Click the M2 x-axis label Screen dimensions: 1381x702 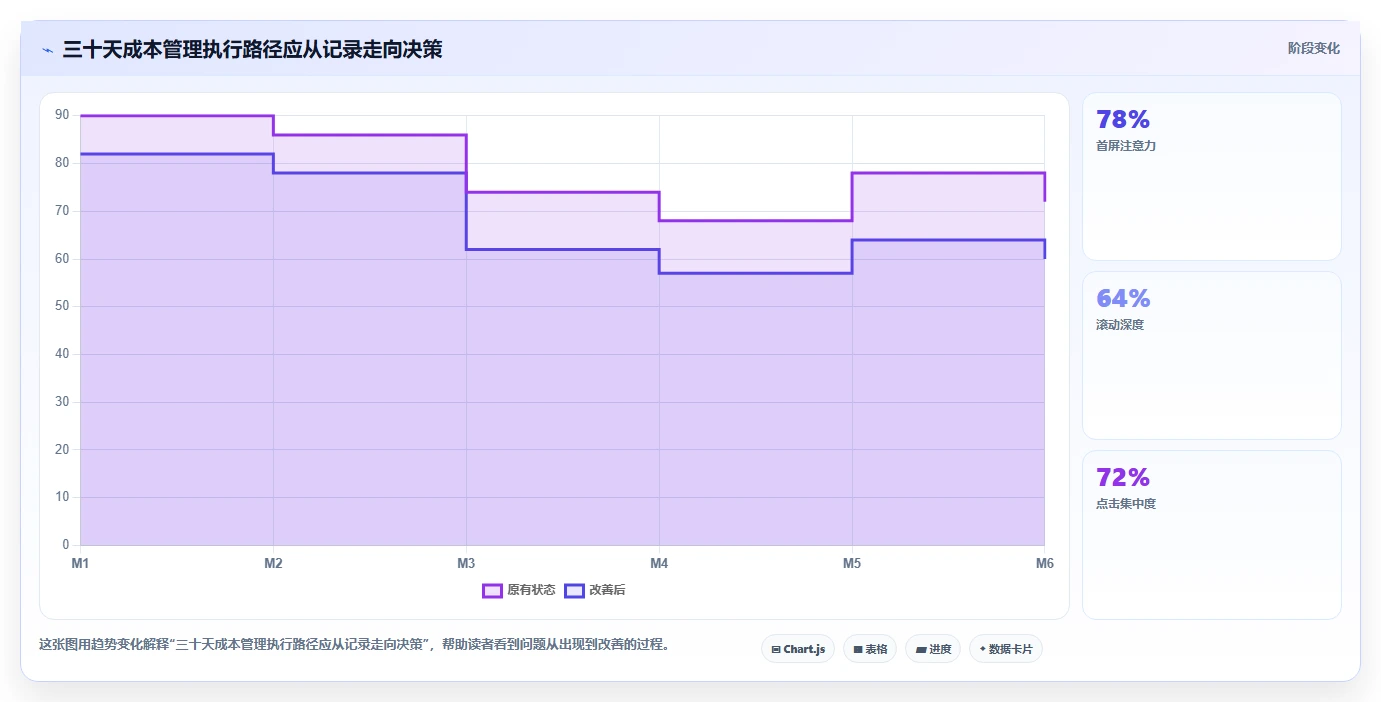coord(273,563)
